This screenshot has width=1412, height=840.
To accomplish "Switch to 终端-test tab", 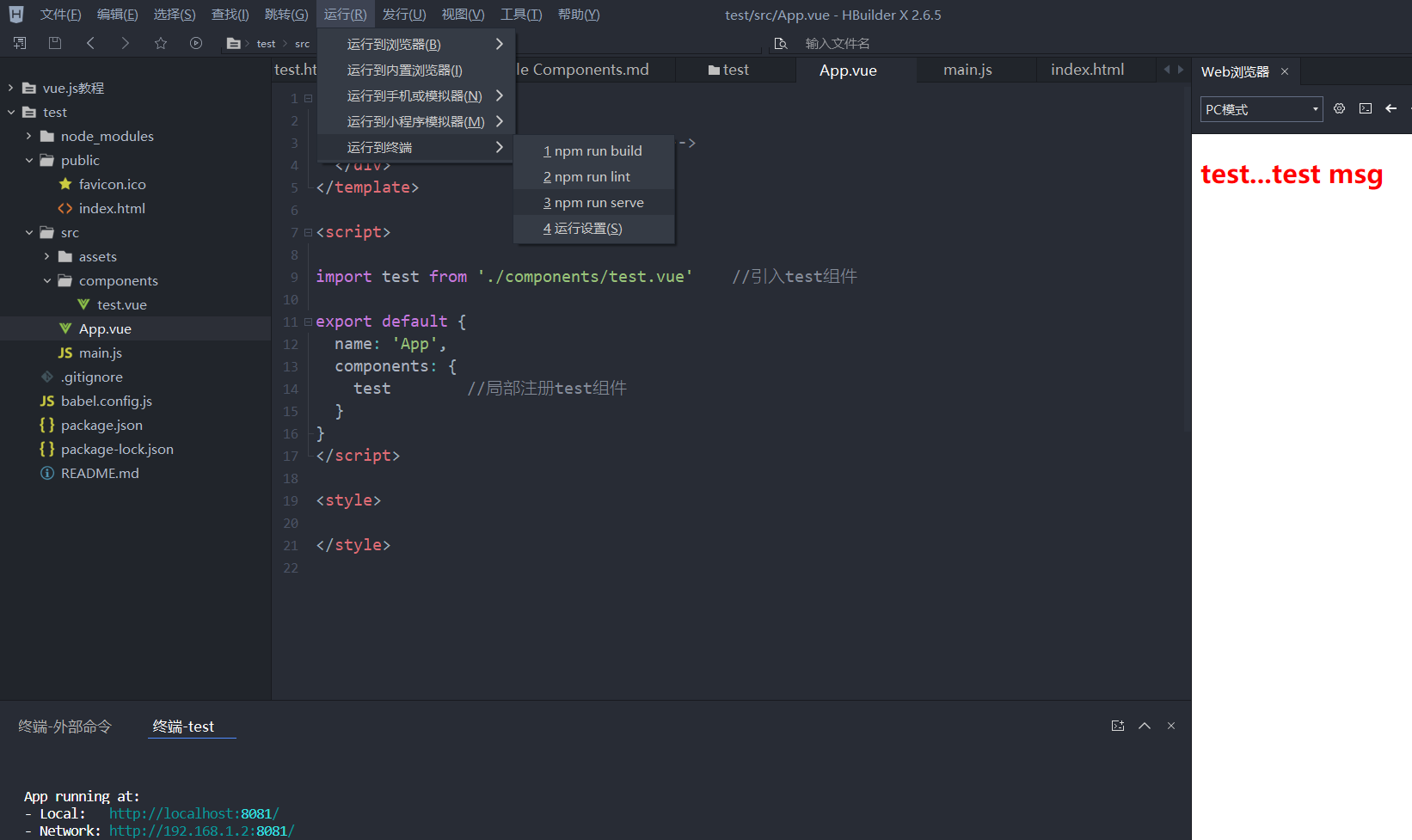I will [183, 727].
